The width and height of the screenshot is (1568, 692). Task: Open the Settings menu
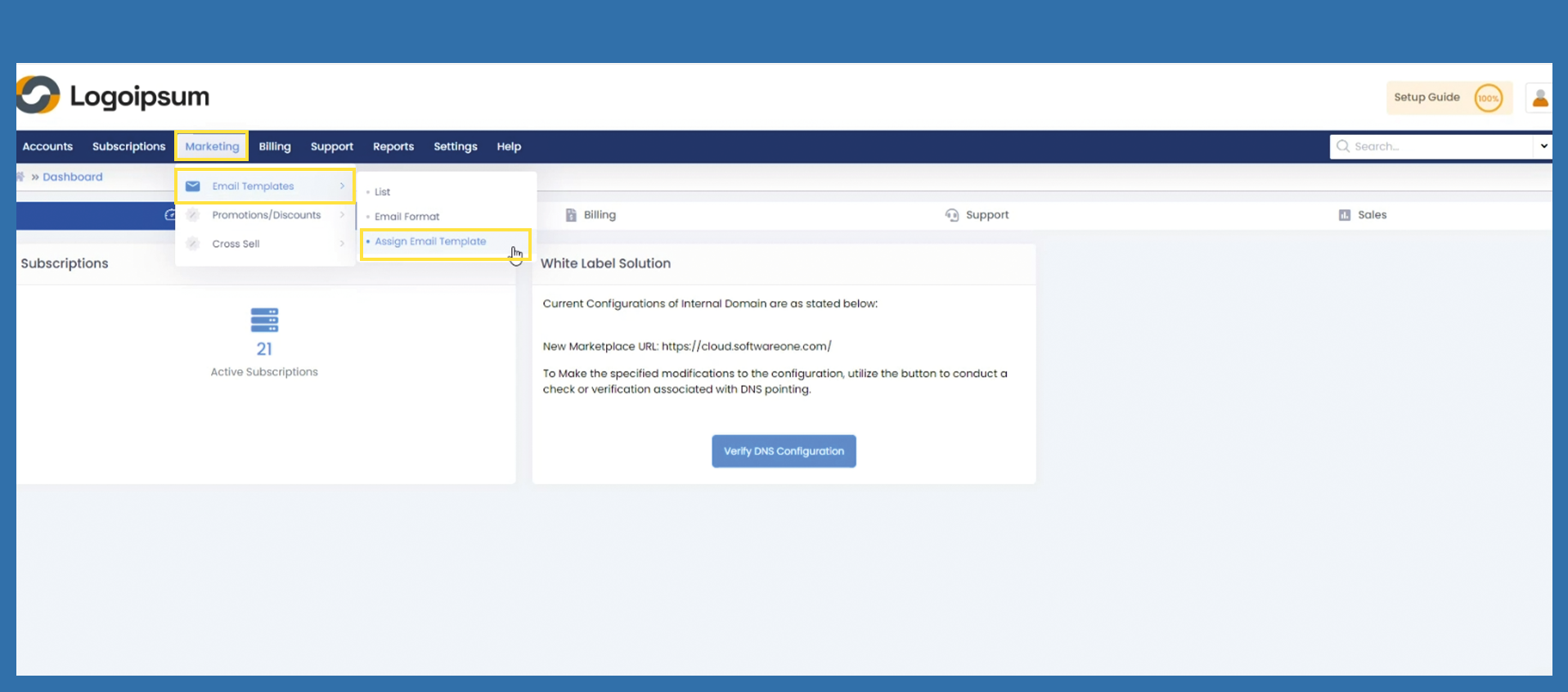tap(455, 146)
